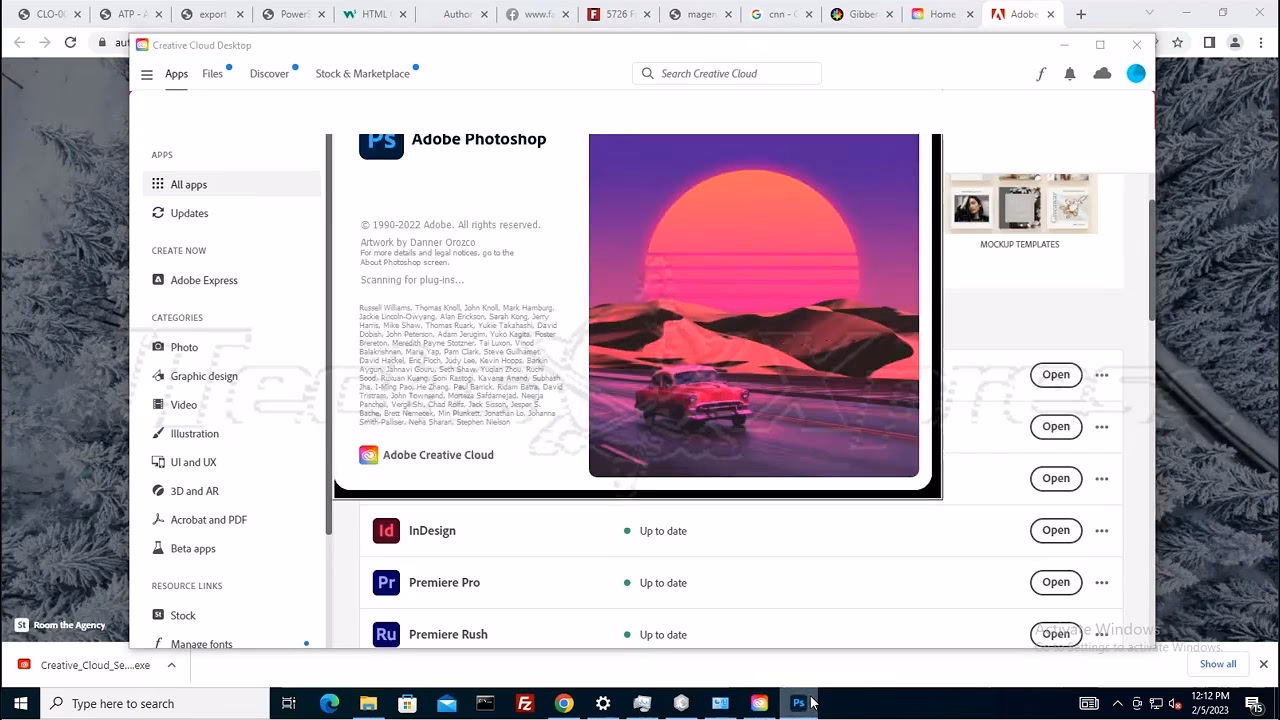Open more options menu for Premiere Pro
This screenshot has width=1280, height=720.
pos(1102,583)
